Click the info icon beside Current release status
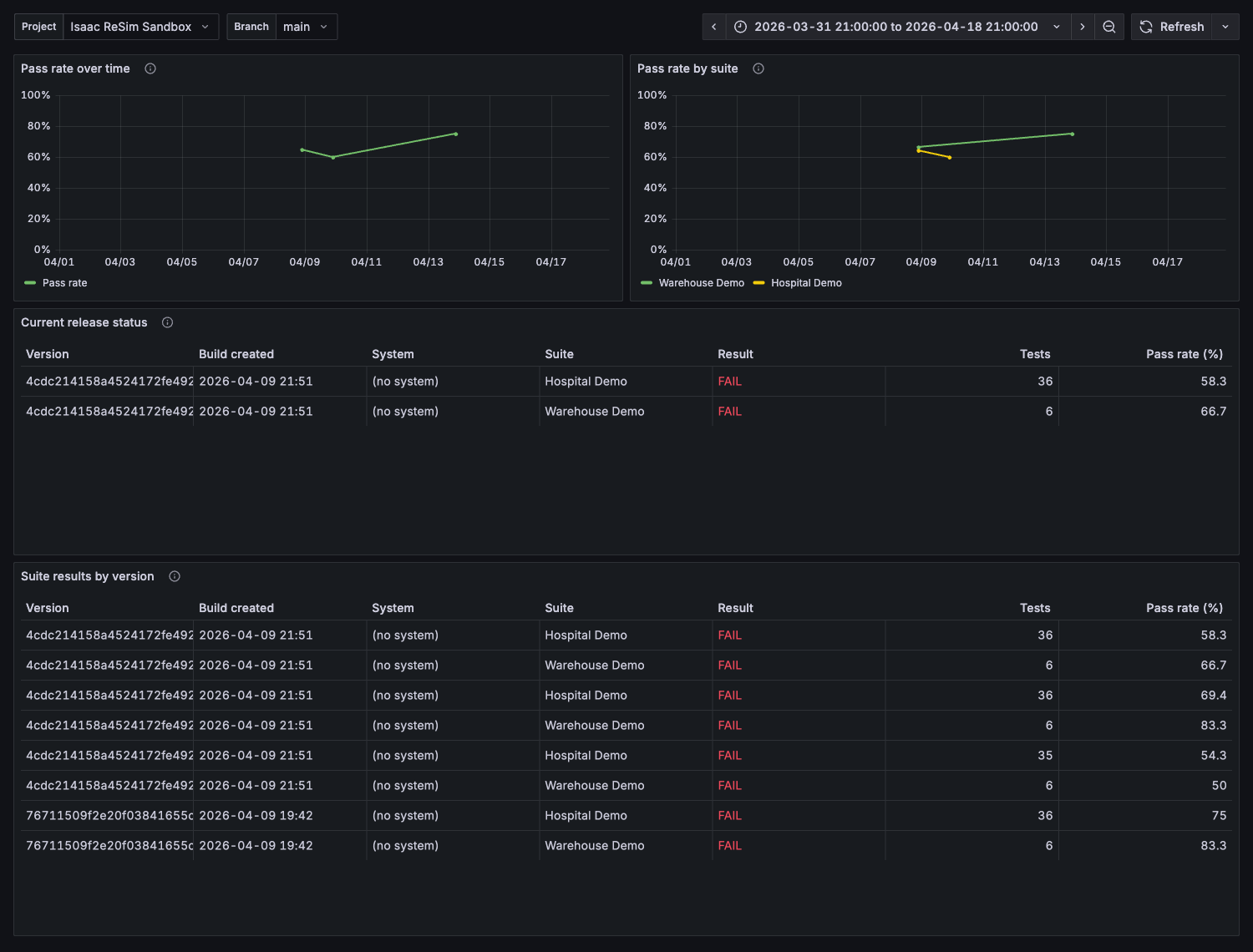 (167, 322)
